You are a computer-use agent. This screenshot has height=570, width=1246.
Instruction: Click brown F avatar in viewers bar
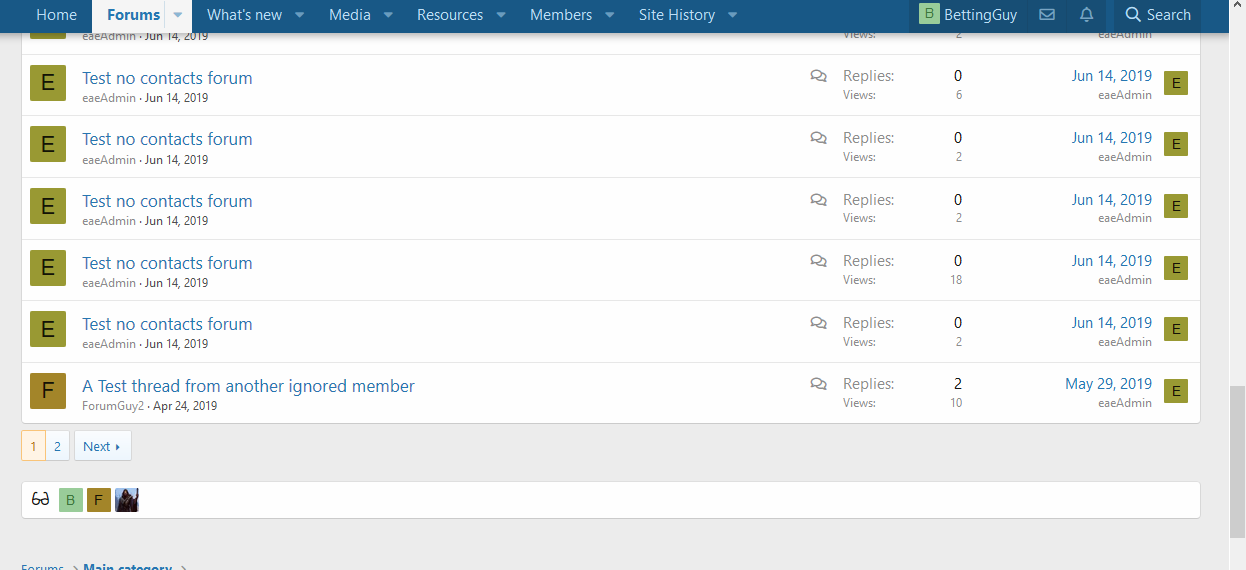coord(99,500)
